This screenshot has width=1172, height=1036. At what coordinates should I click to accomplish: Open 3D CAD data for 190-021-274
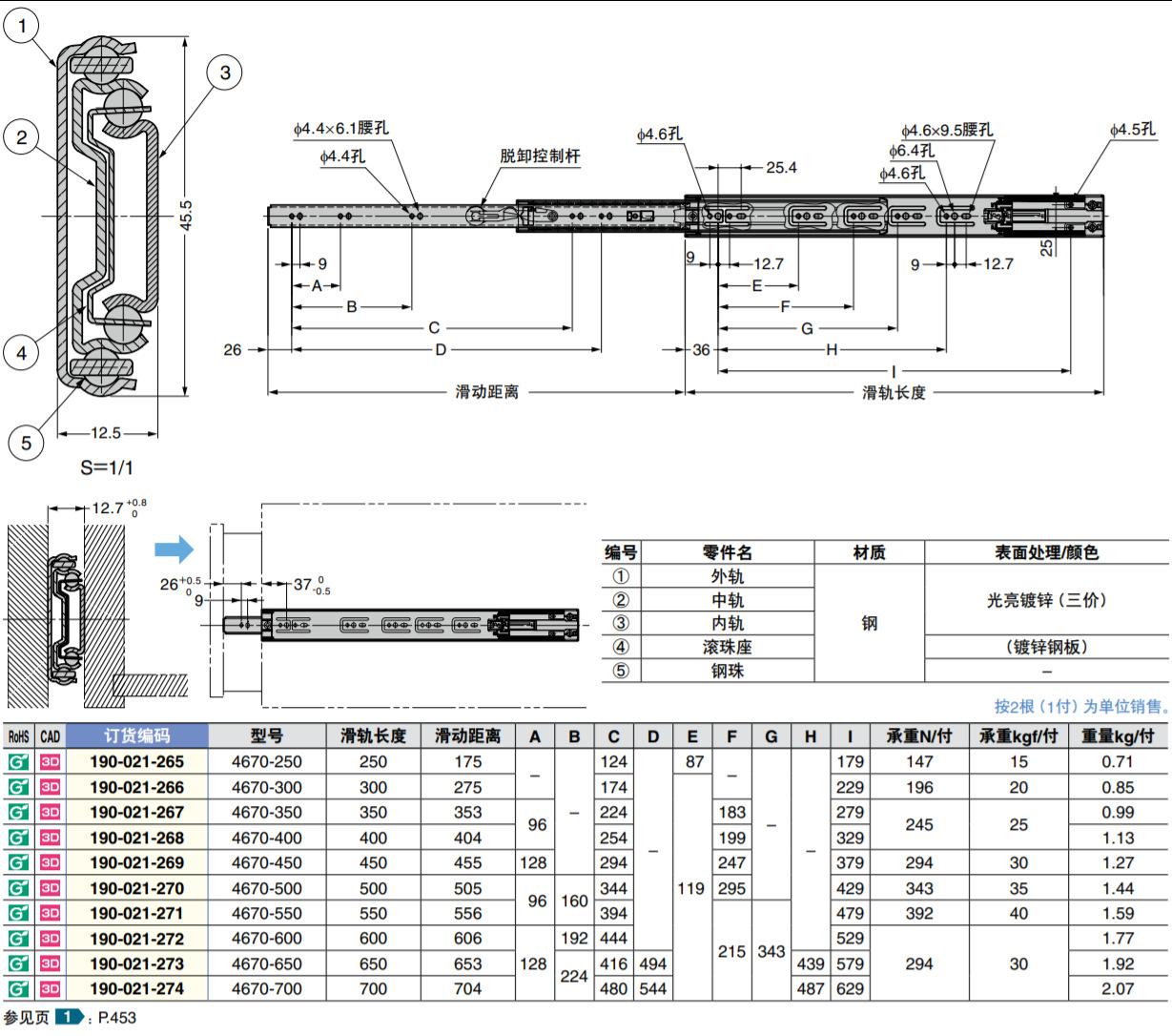[50, 989]
